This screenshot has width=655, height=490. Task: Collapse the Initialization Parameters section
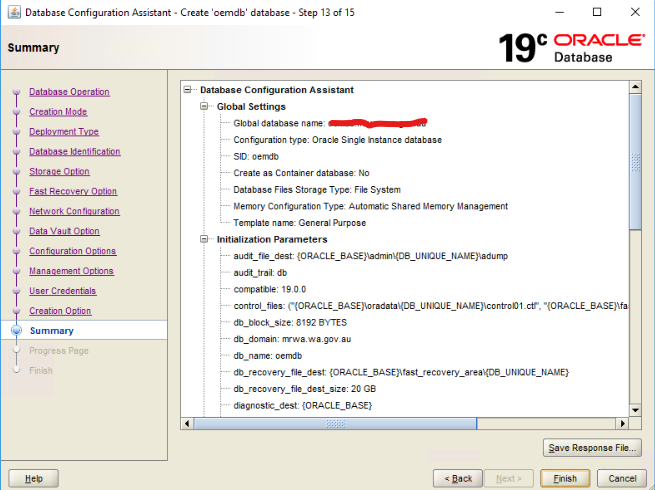pyautogui.click(x=205, y=240)
